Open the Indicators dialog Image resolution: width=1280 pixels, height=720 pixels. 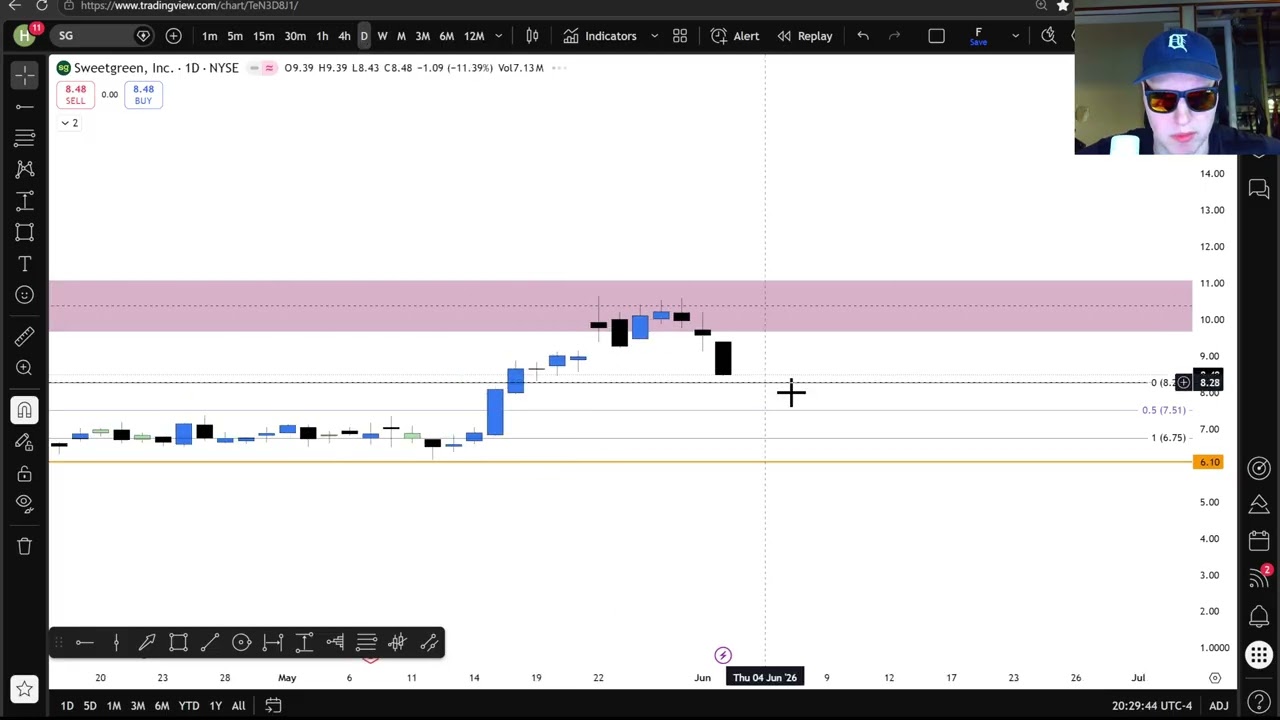(600, 36)
